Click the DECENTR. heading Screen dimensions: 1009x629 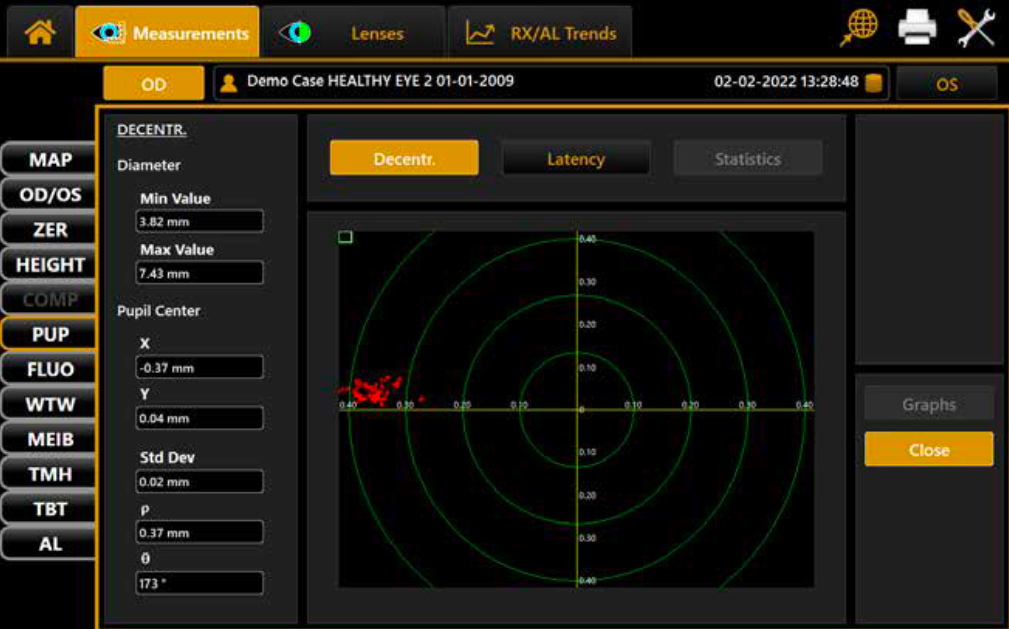[152, 129]
